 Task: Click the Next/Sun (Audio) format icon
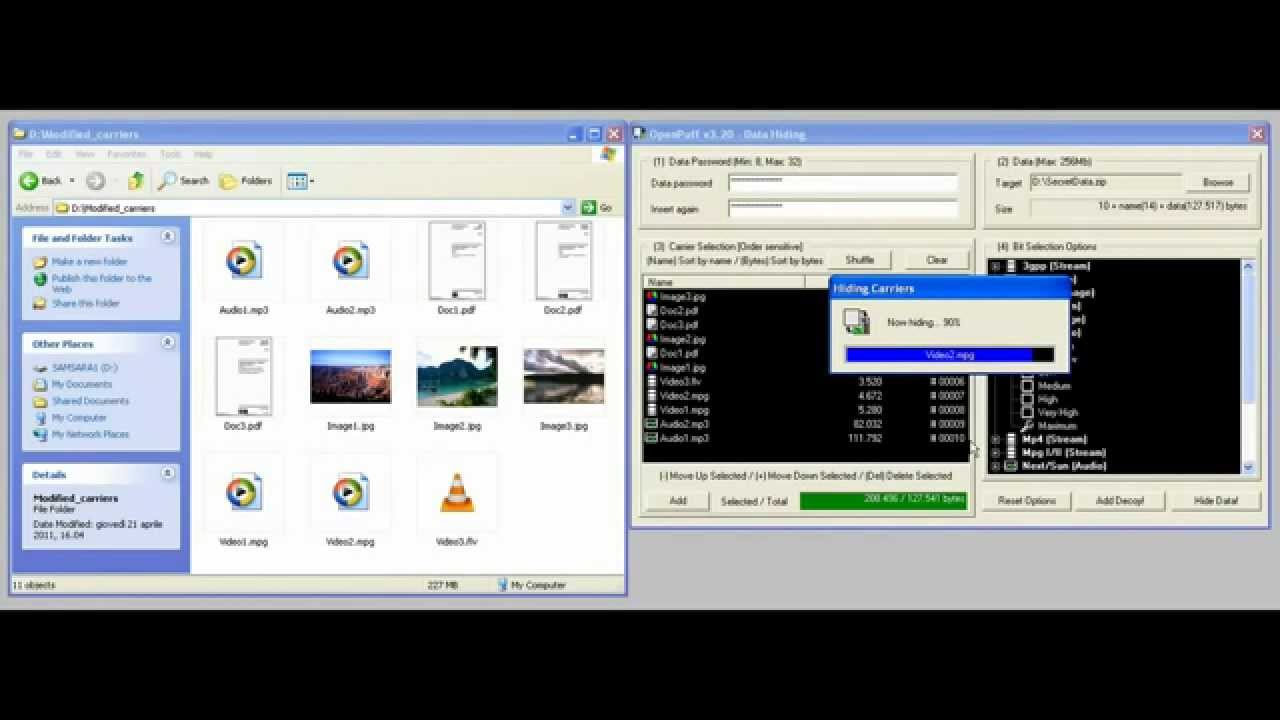[1009, 464]
